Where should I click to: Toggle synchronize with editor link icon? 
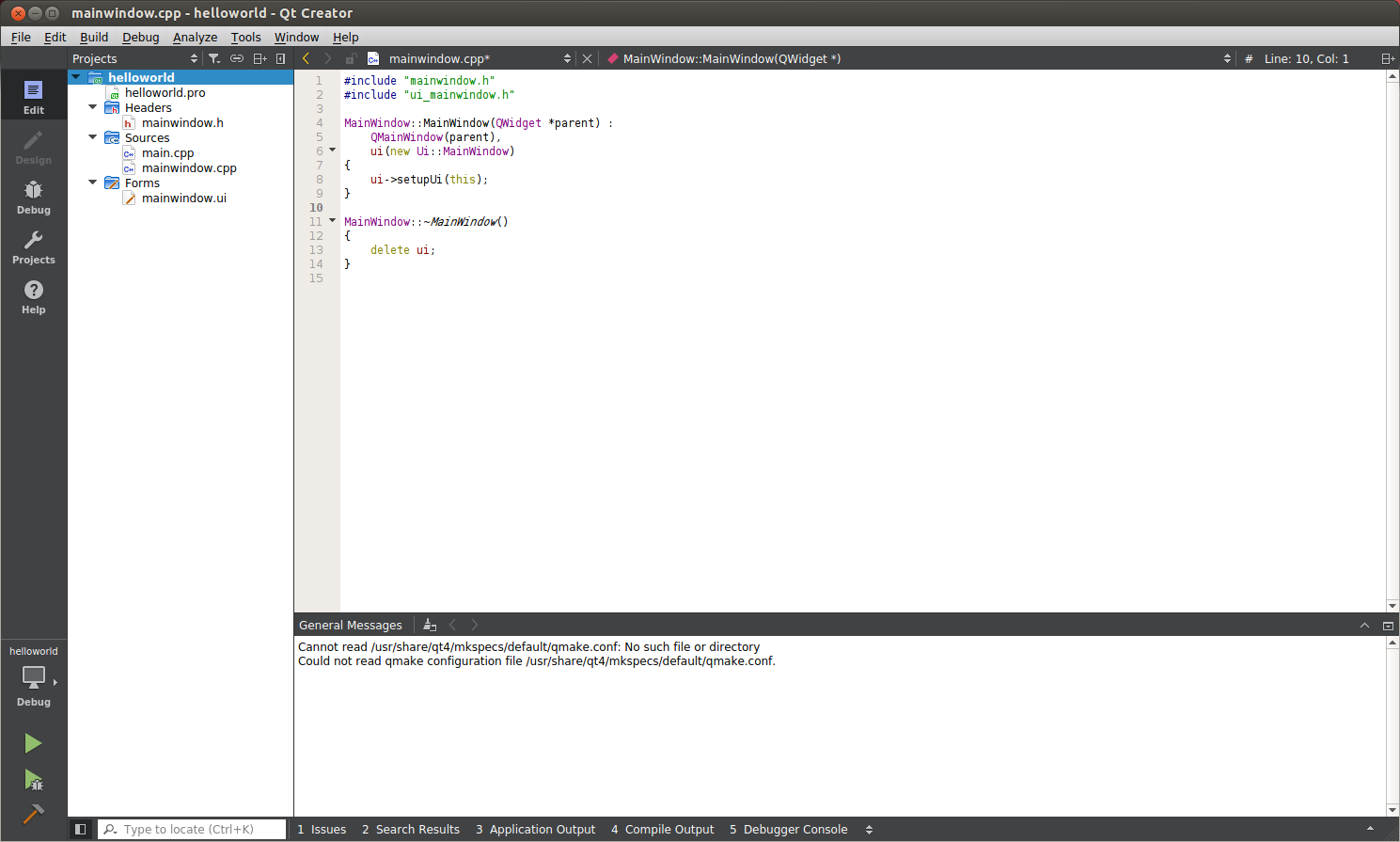(x=237, y=58)
